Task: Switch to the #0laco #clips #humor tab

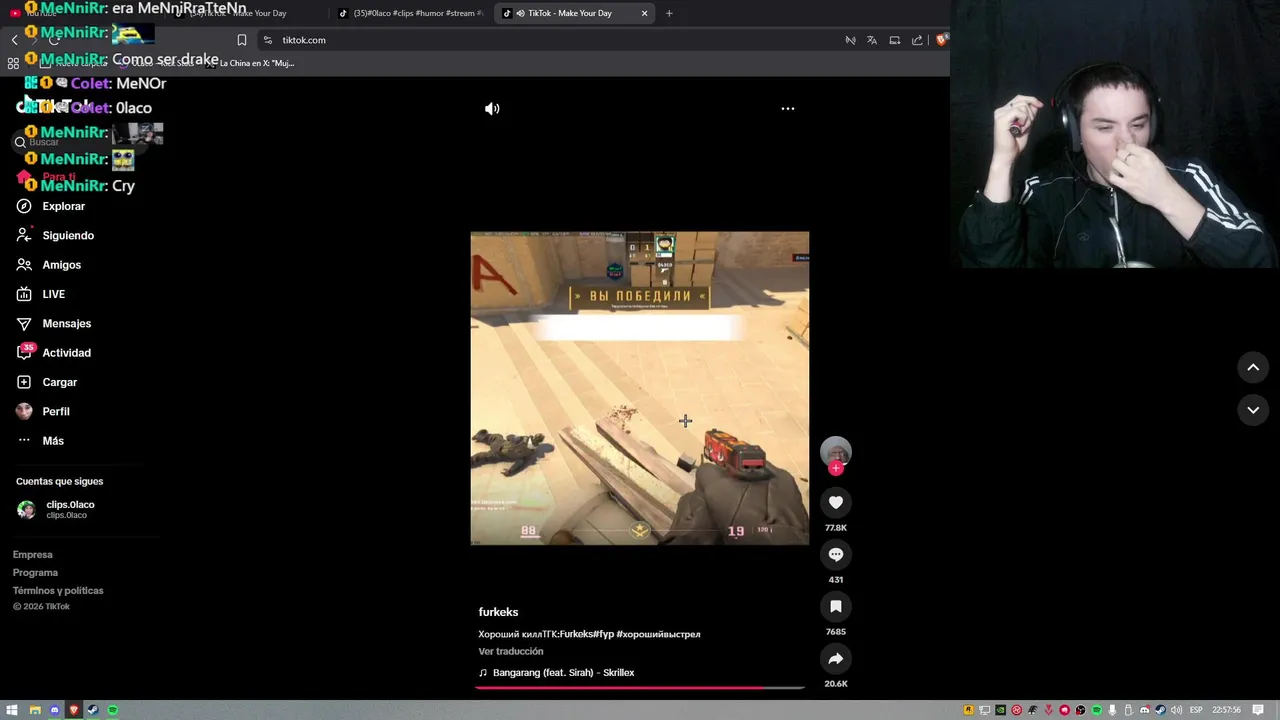Action: tap(411, 13)
